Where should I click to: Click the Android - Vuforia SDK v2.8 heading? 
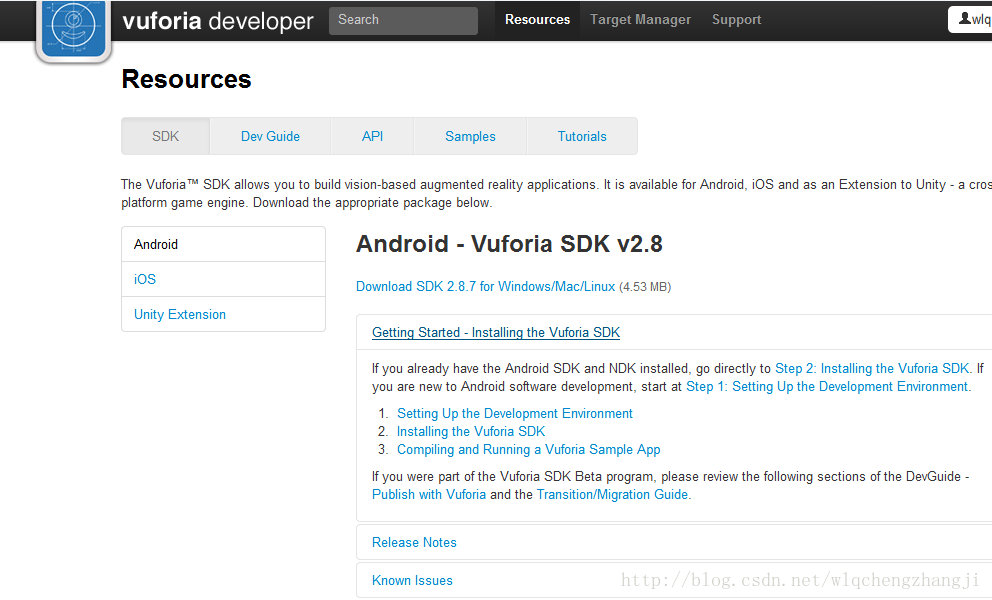509,244
